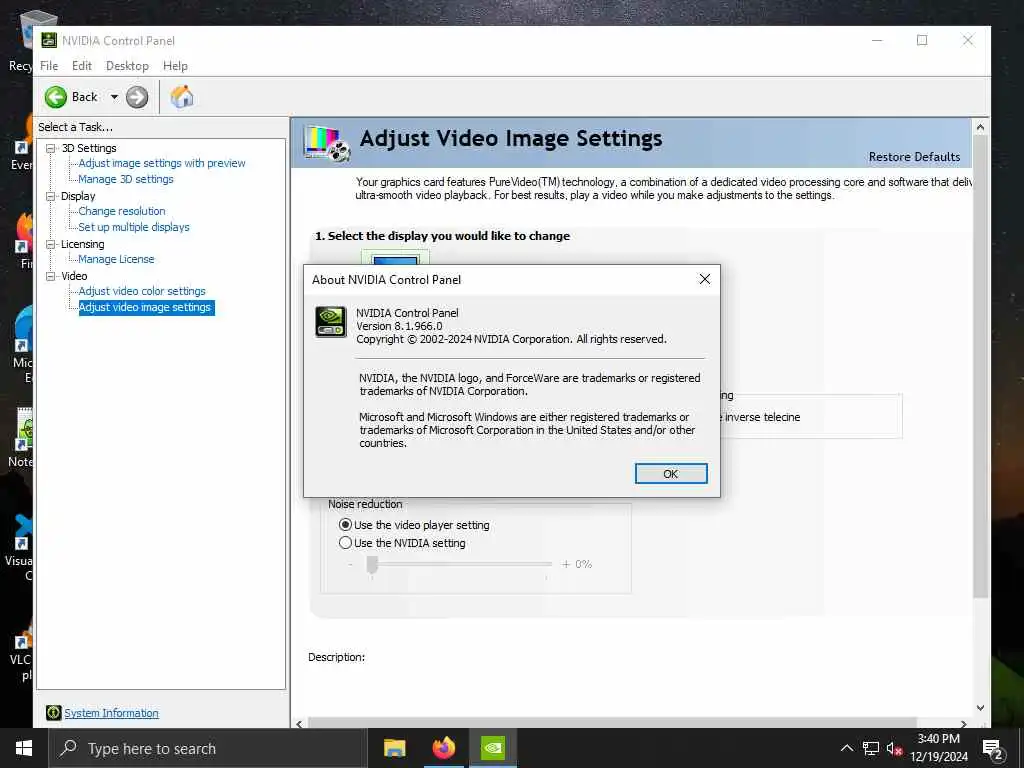Open File Explorer from taskbar
1024x768 pixels.
[x=394, y=748]
